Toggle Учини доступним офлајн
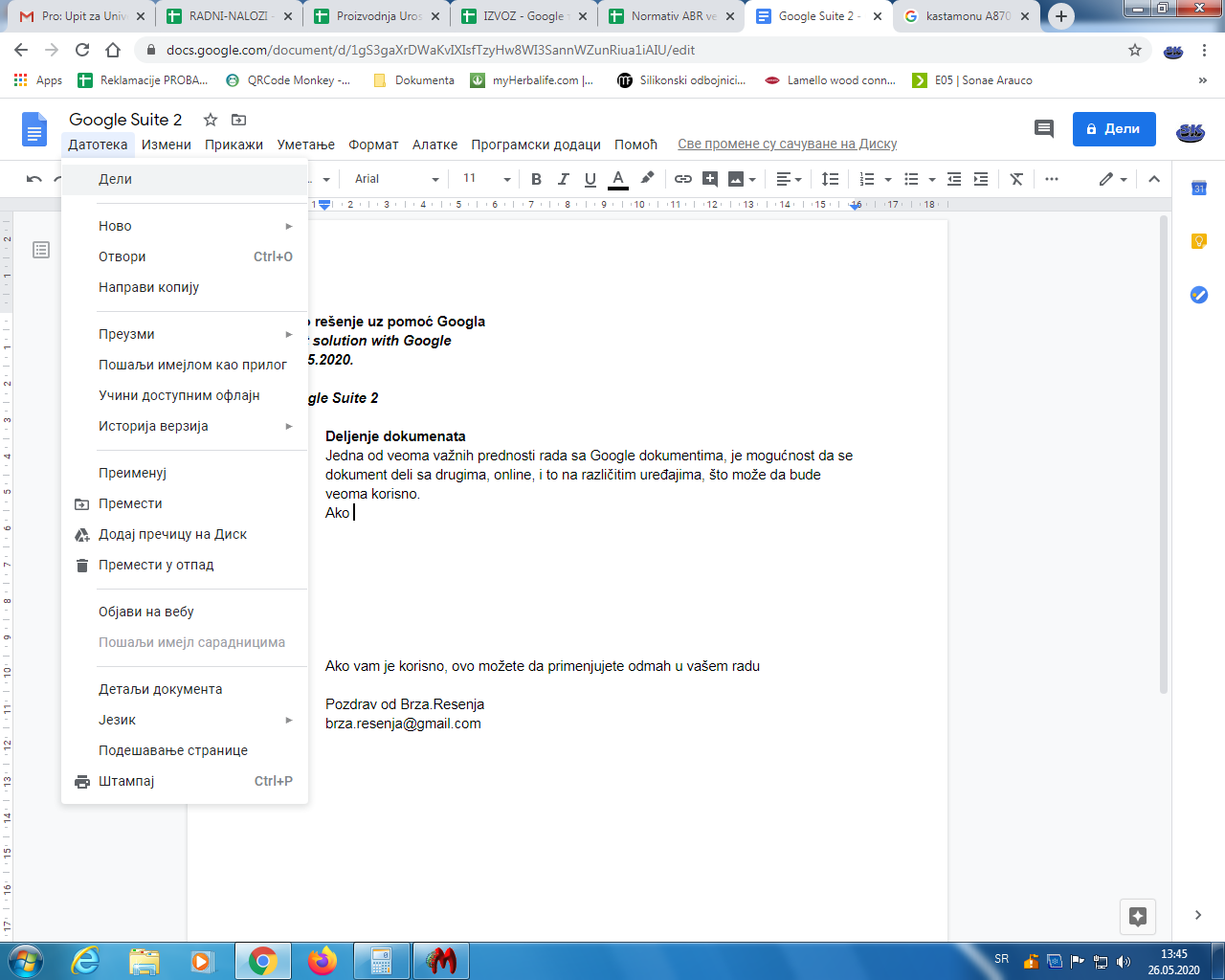This screenshot has width=1225, height=980. [185, 395]
